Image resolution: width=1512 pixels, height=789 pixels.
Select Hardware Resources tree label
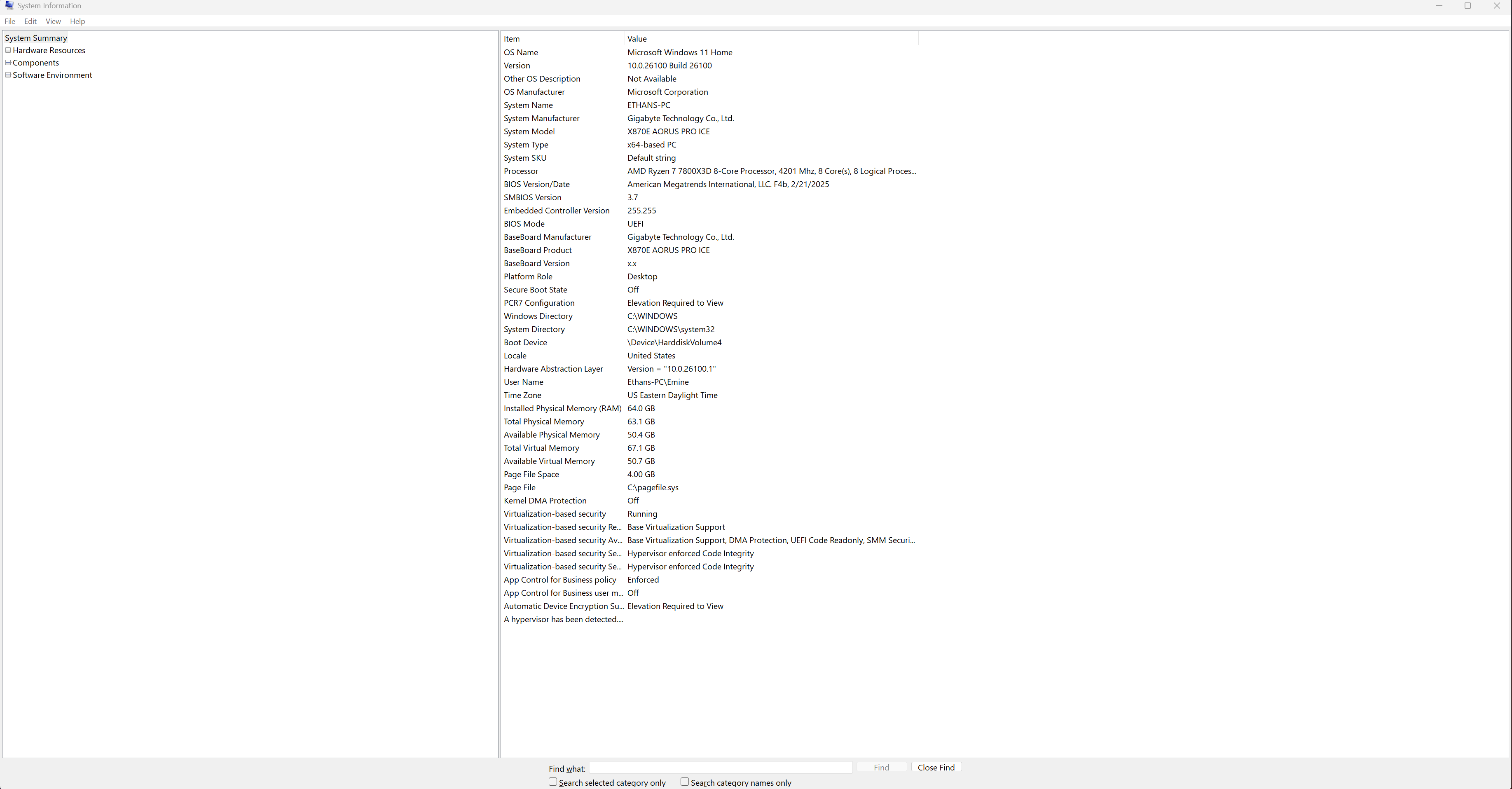tap(49, 51)
